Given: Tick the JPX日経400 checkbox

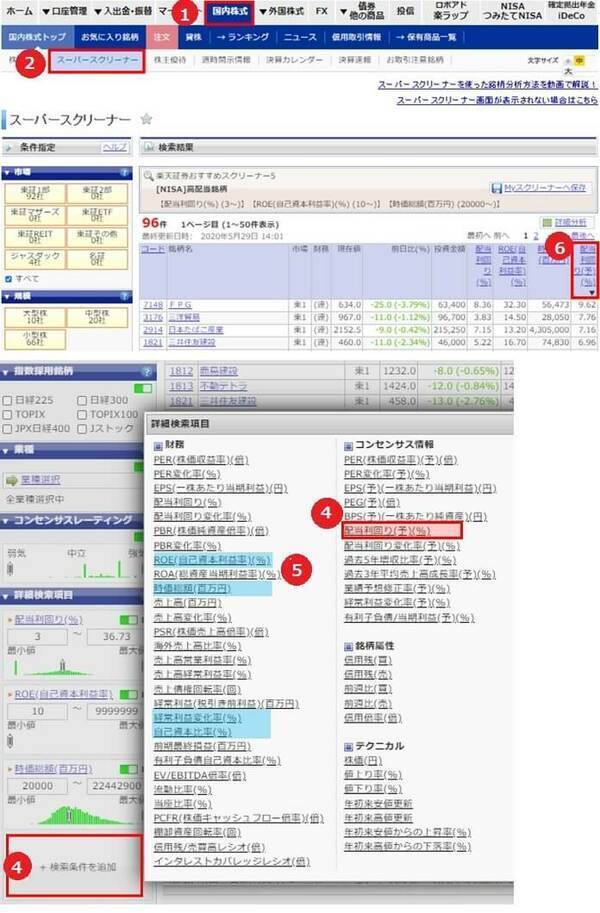Looking at the screenshot, I should (8, 429).
